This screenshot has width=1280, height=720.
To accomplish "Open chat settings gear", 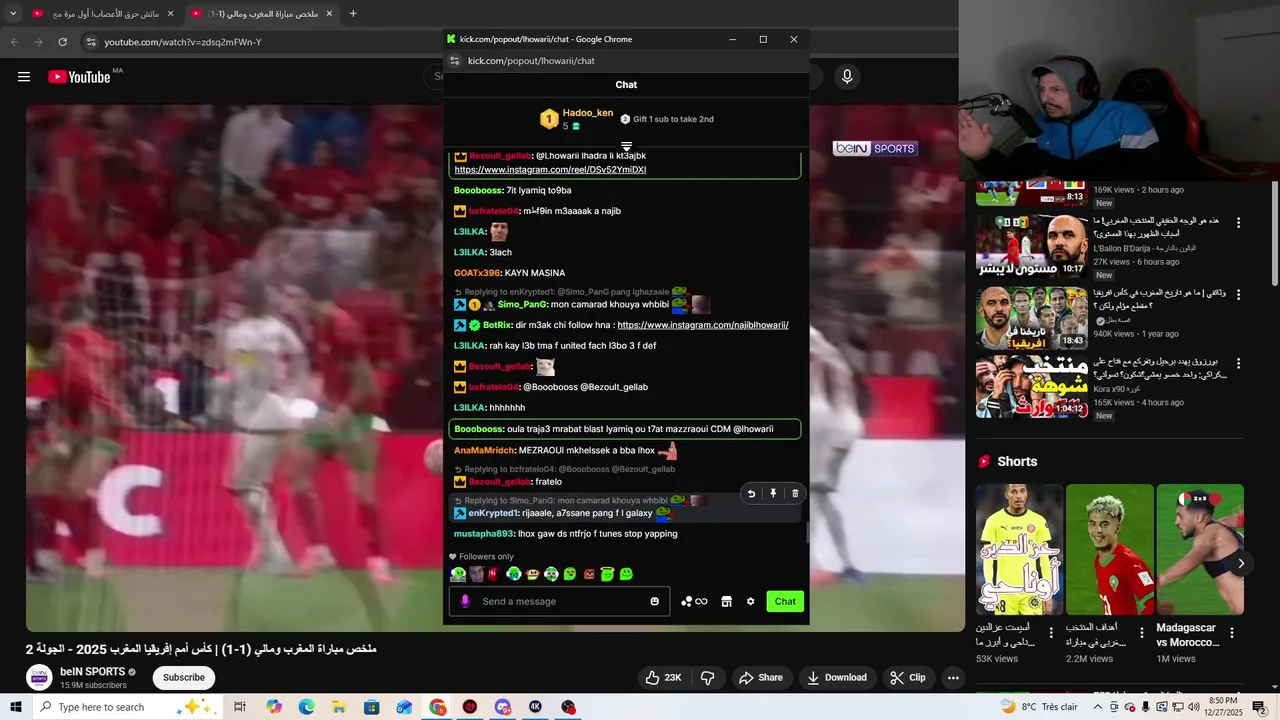I will pos(751,601).
